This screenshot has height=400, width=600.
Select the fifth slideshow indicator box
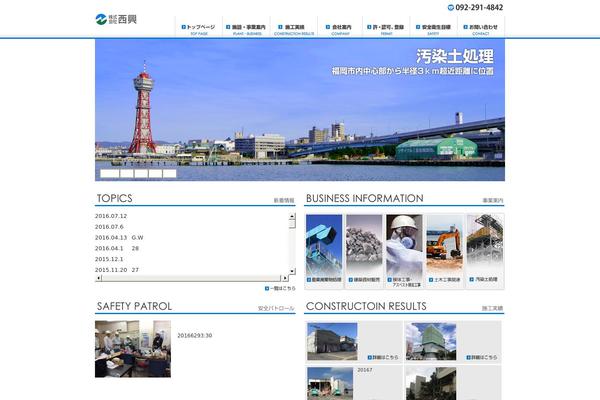pos(170,174)
